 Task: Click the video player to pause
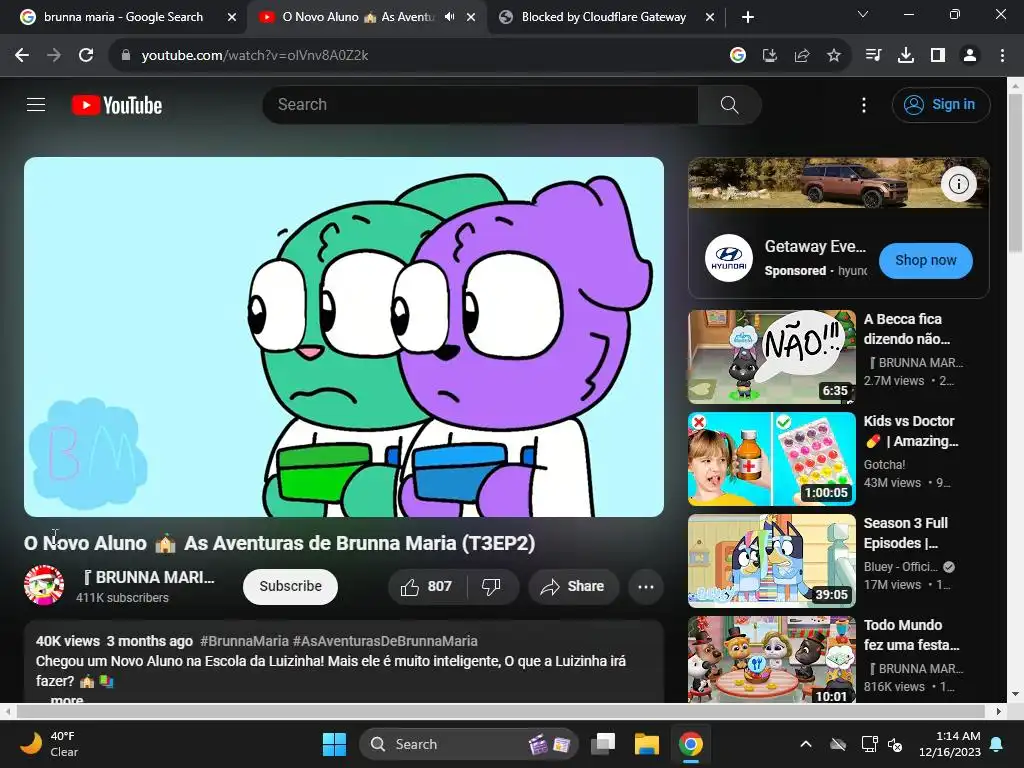coord(344,336)
